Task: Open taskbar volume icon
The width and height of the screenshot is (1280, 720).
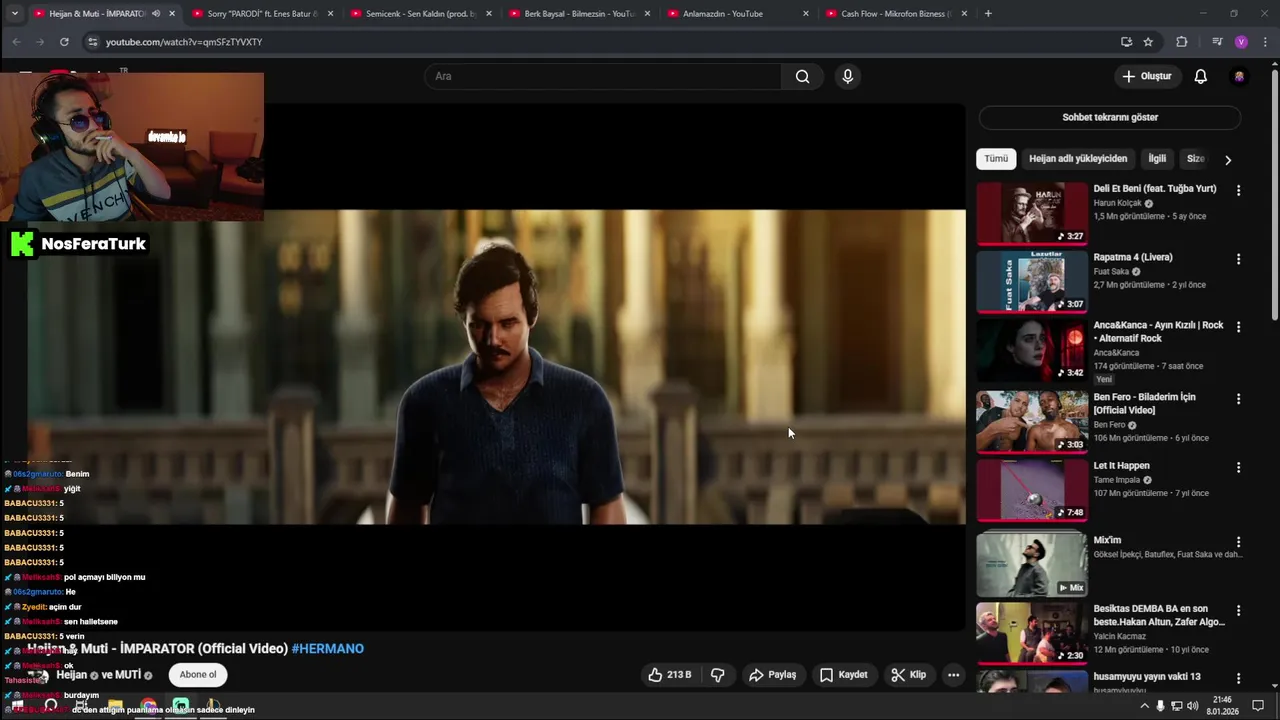Action: click(x=1192, y=706)
